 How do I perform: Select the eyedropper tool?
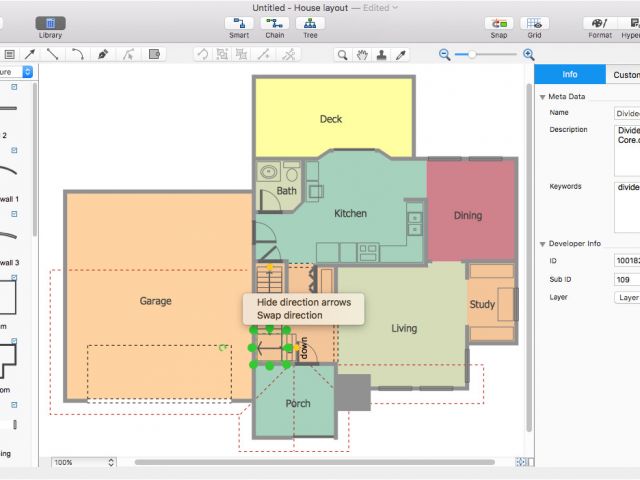pyautogui.click(x=402, y=55)
